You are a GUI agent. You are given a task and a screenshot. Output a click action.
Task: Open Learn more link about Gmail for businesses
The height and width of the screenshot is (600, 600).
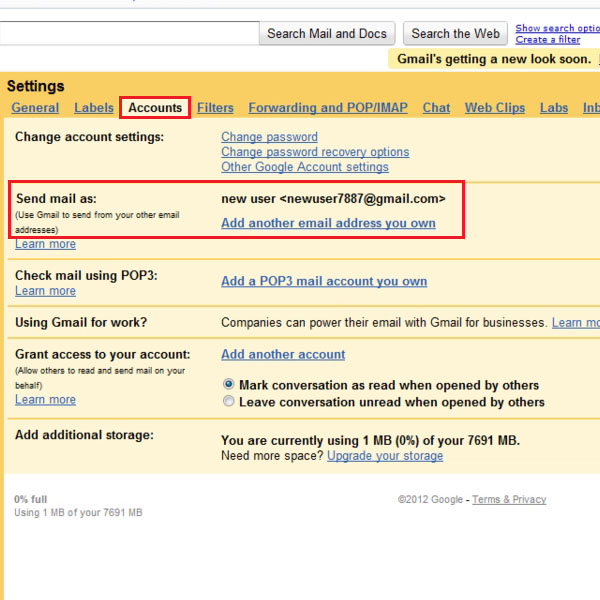(576, 323)
